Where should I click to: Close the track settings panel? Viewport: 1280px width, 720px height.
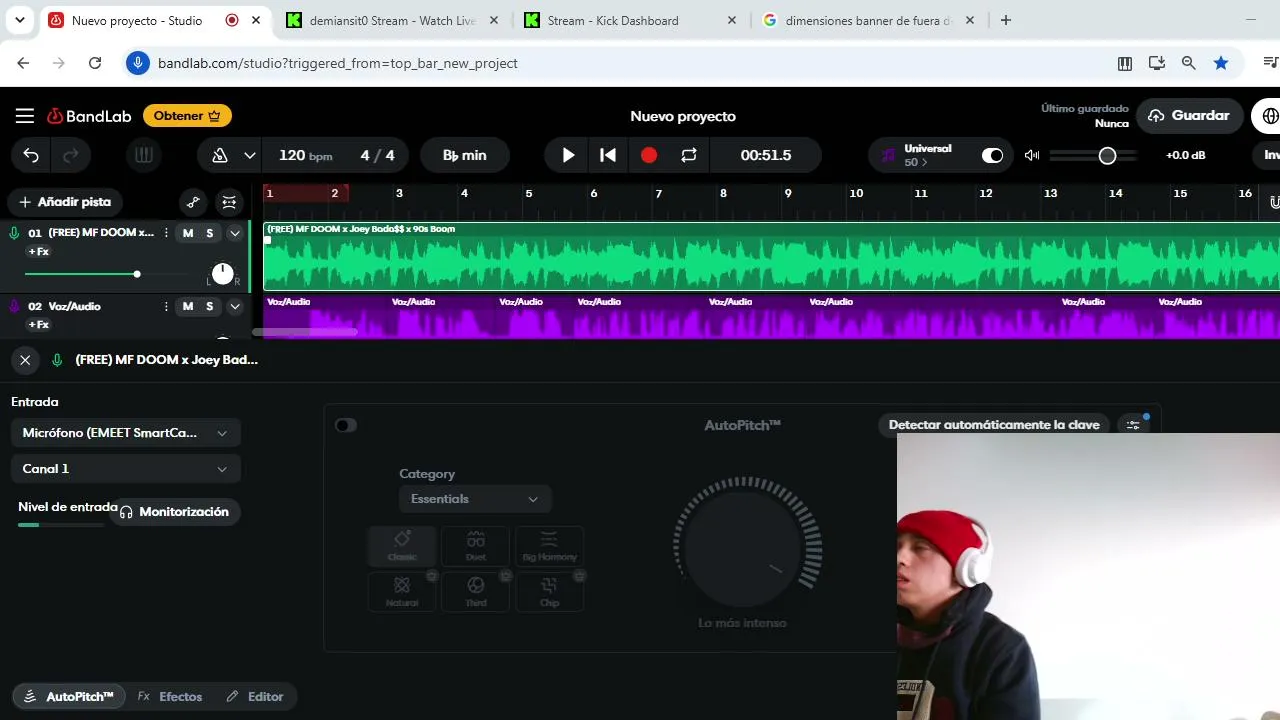click(x=25, y=360)
